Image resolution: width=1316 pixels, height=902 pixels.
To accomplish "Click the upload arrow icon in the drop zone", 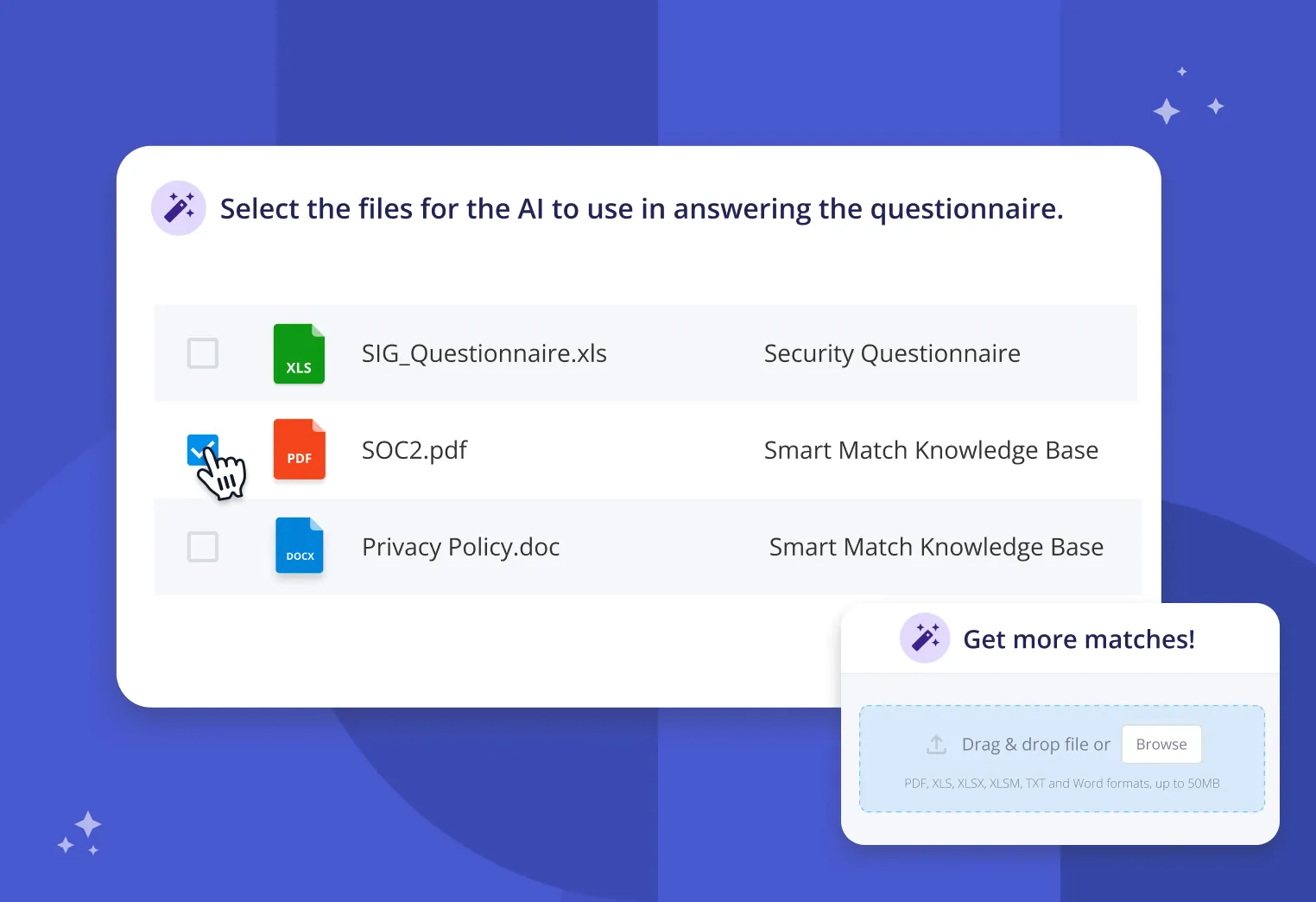I will [x=935, y=743].
